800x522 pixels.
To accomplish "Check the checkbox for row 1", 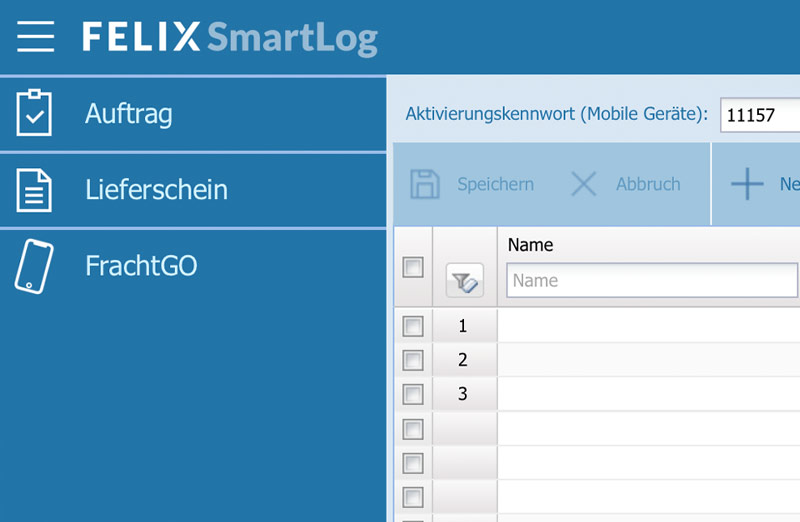I will (x=412, y=326).
